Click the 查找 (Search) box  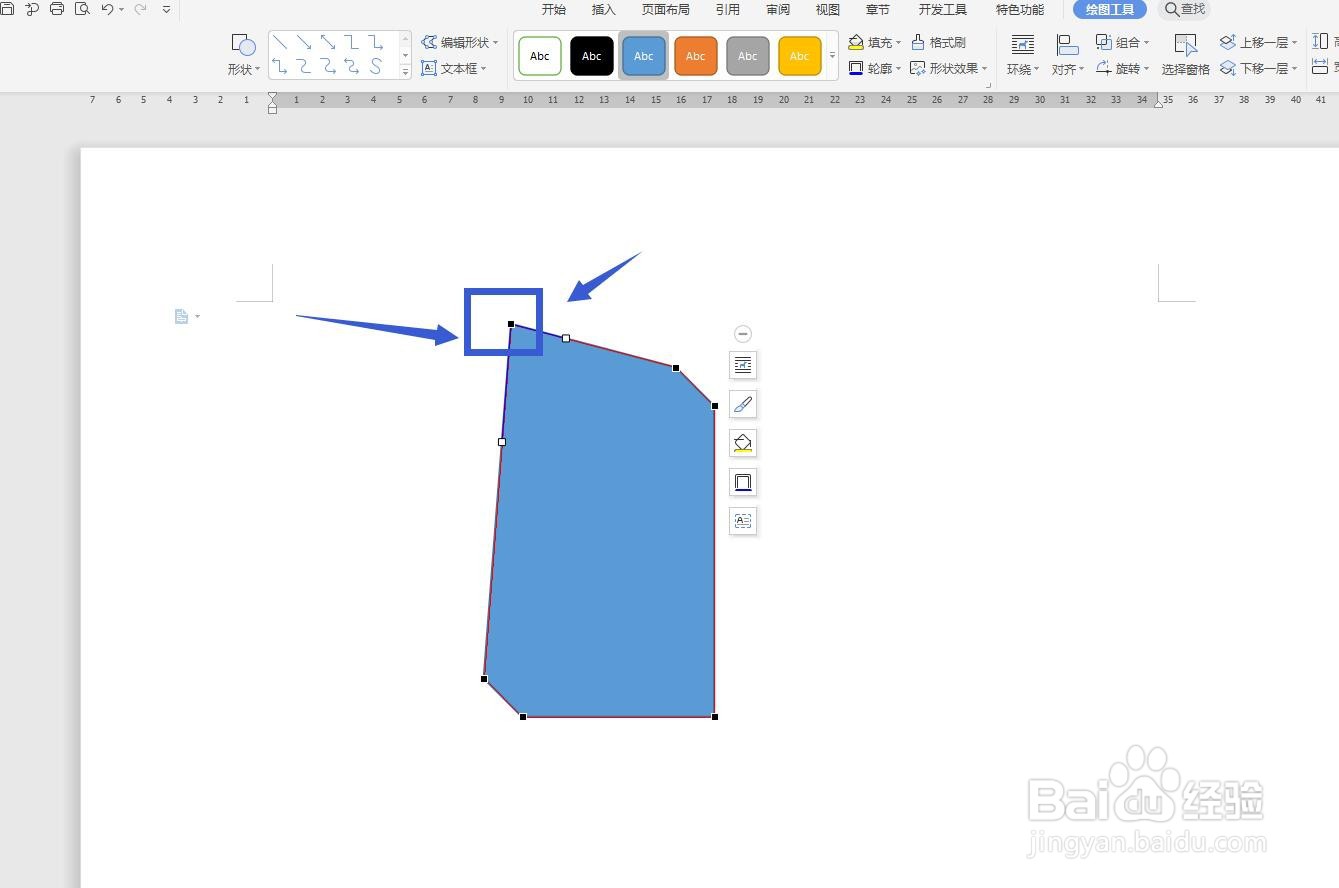coord(1185,10)
